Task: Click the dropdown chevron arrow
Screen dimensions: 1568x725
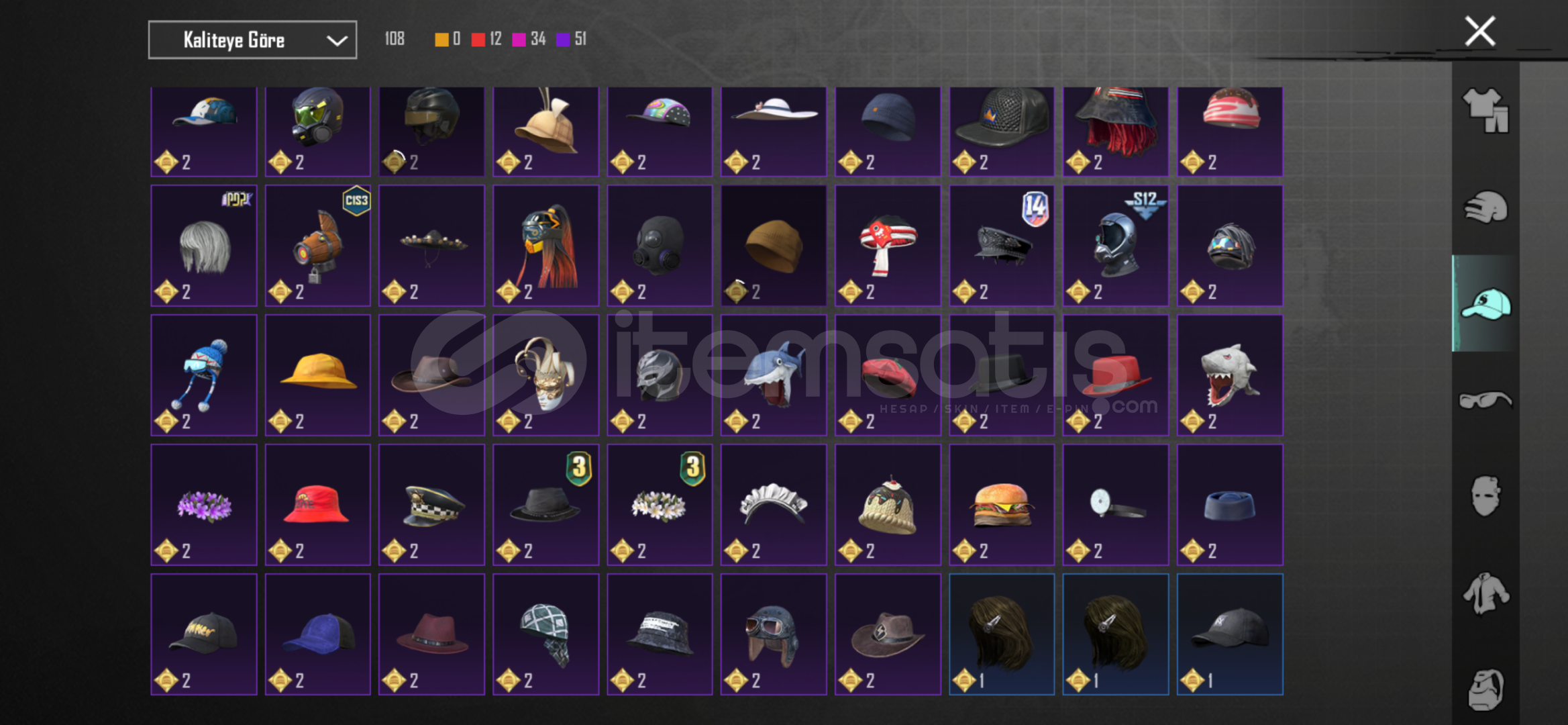Action: [x=336, y=40]
